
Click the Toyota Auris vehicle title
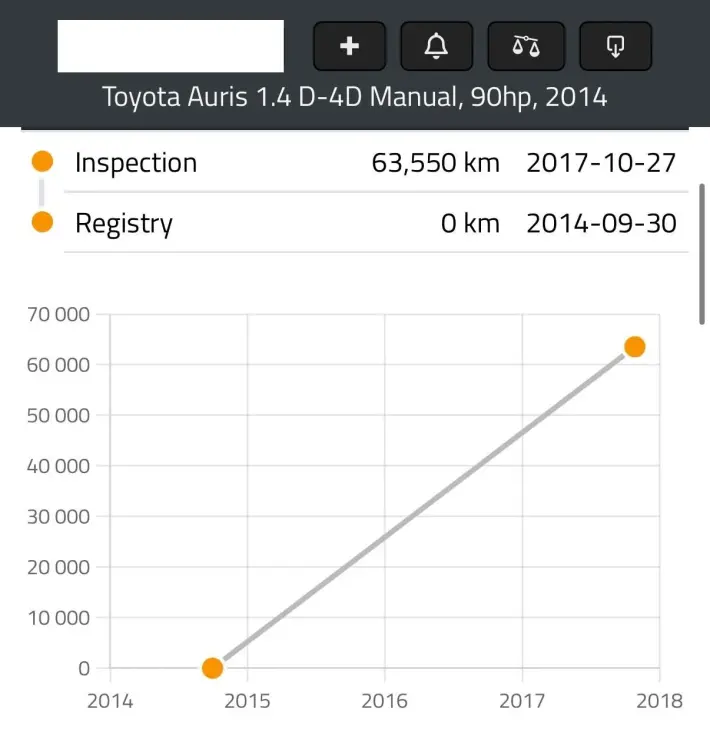coord(355,97)
